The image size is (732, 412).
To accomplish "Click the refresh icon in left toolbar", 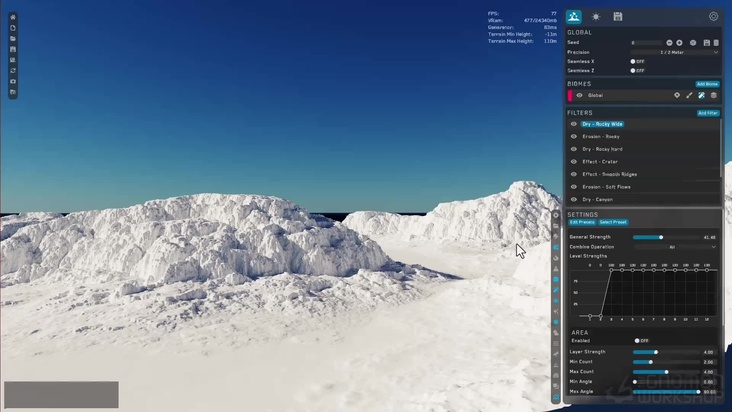I will click(x=13, y=71).
